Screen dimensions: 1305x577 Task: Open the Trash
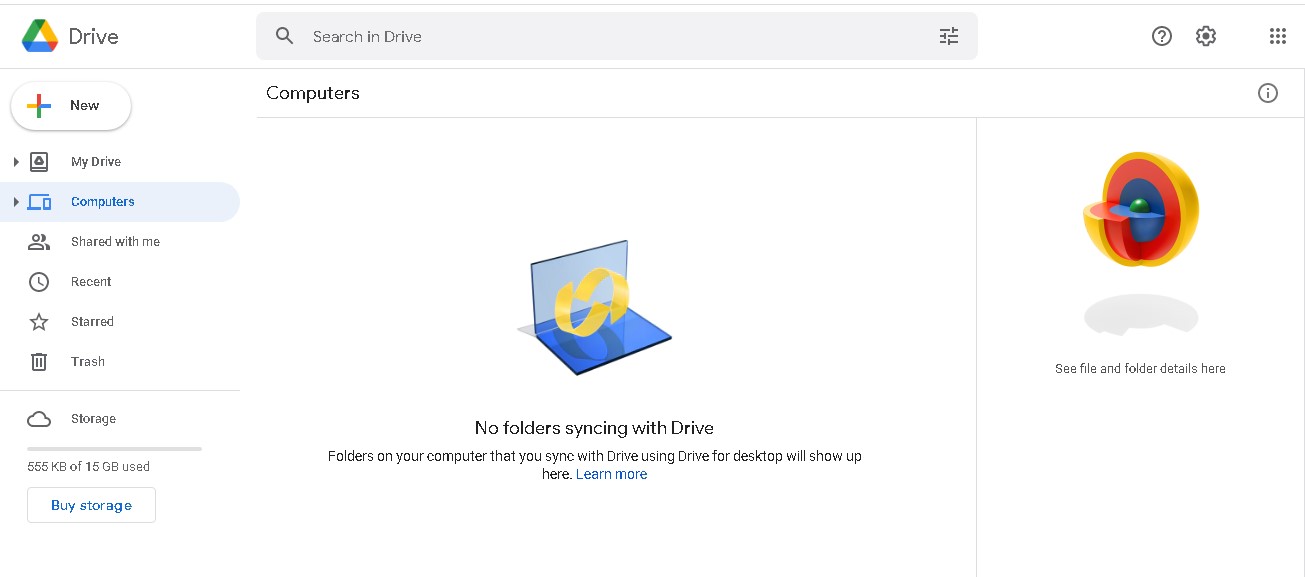click(87, 361)
